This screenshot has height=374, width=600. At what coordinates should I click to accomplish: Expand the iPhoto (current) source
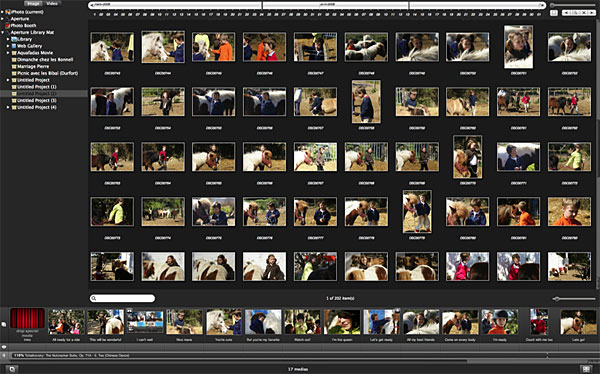click(x=2, y=12)
